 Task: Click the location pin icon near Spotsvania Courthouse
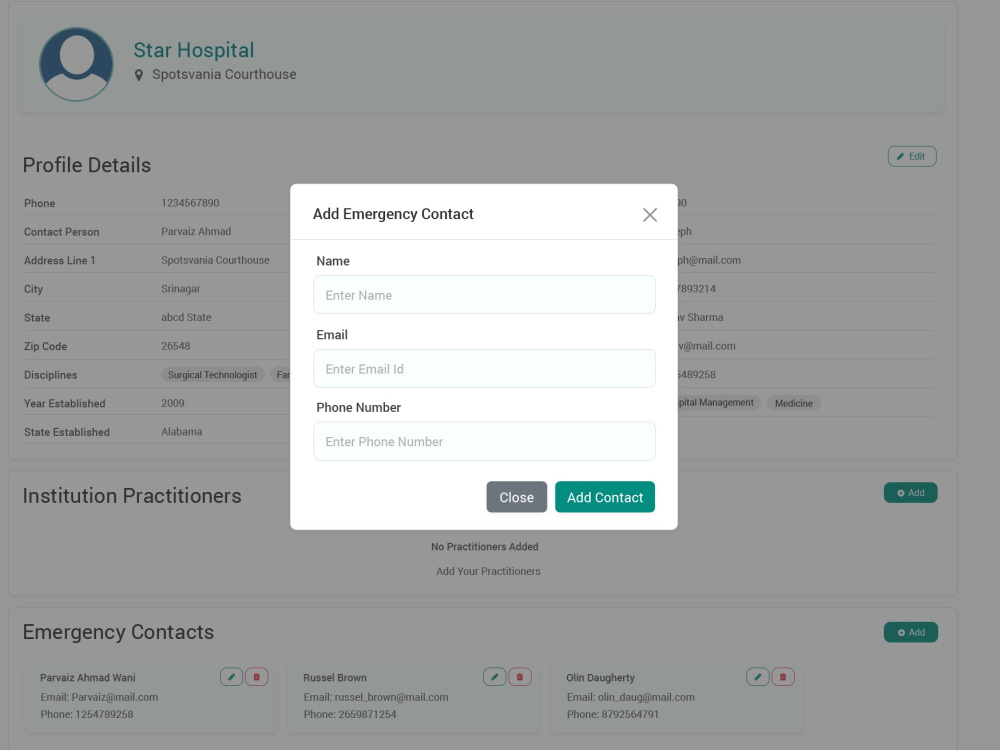pos(138,75)
